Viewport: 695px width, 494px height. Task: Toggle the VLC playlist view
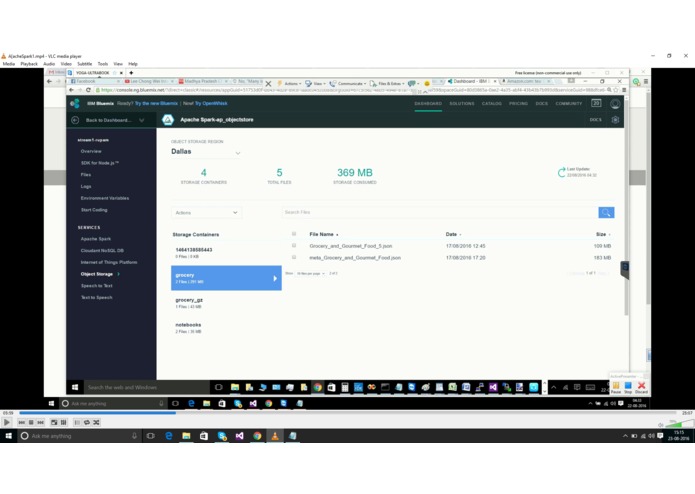pyautogui.click(x=77, y=422)
